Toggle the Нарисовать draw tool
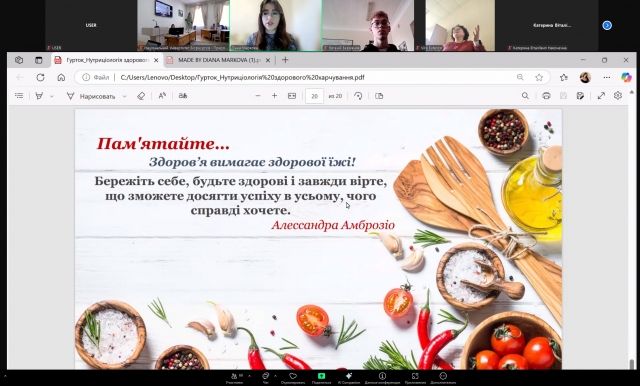The height and width of the screenshot is (386, 640). coord(91,96)
